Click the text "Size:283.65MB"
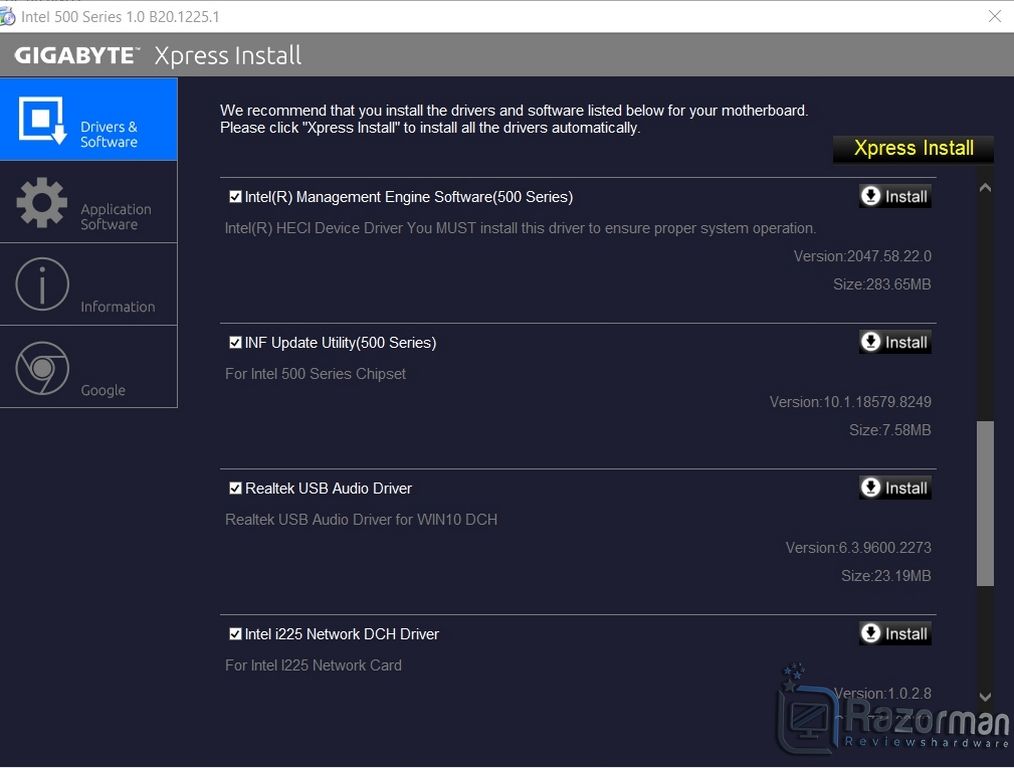The width and height of the screenshot is (1014, 768). point(882,284)
